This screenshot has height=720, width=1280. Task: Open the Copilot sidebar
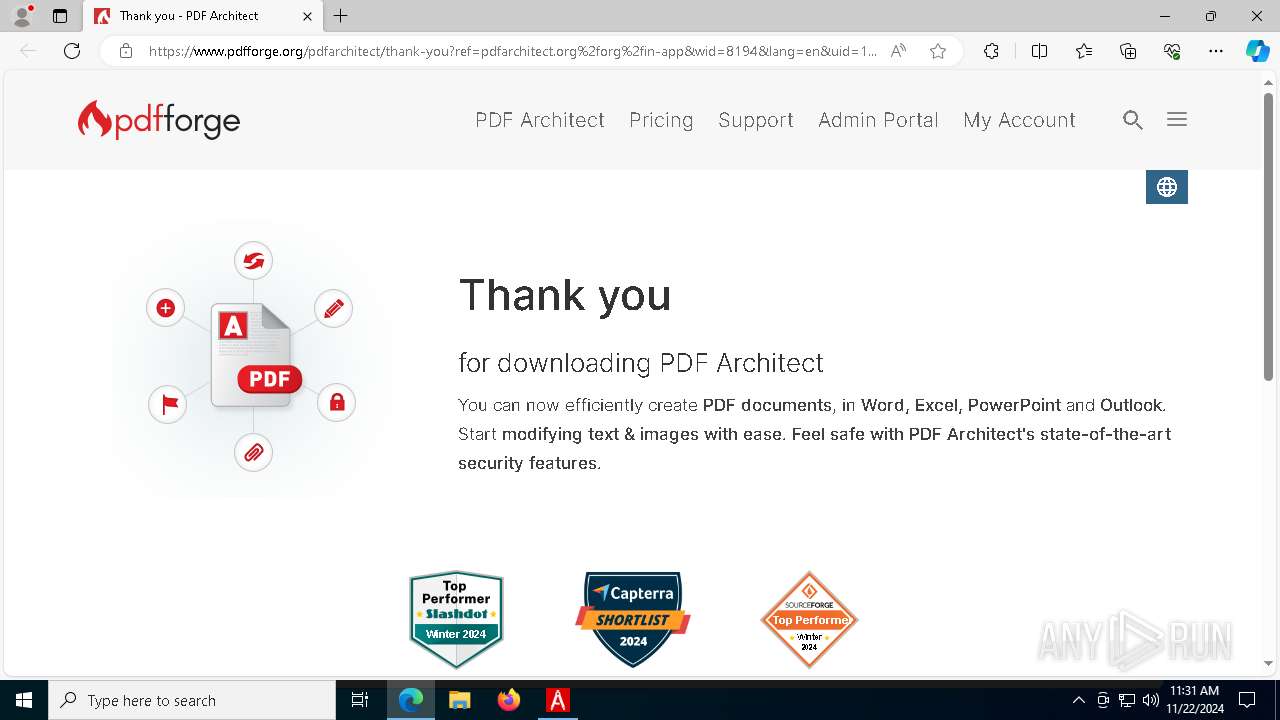point(1257,51)
